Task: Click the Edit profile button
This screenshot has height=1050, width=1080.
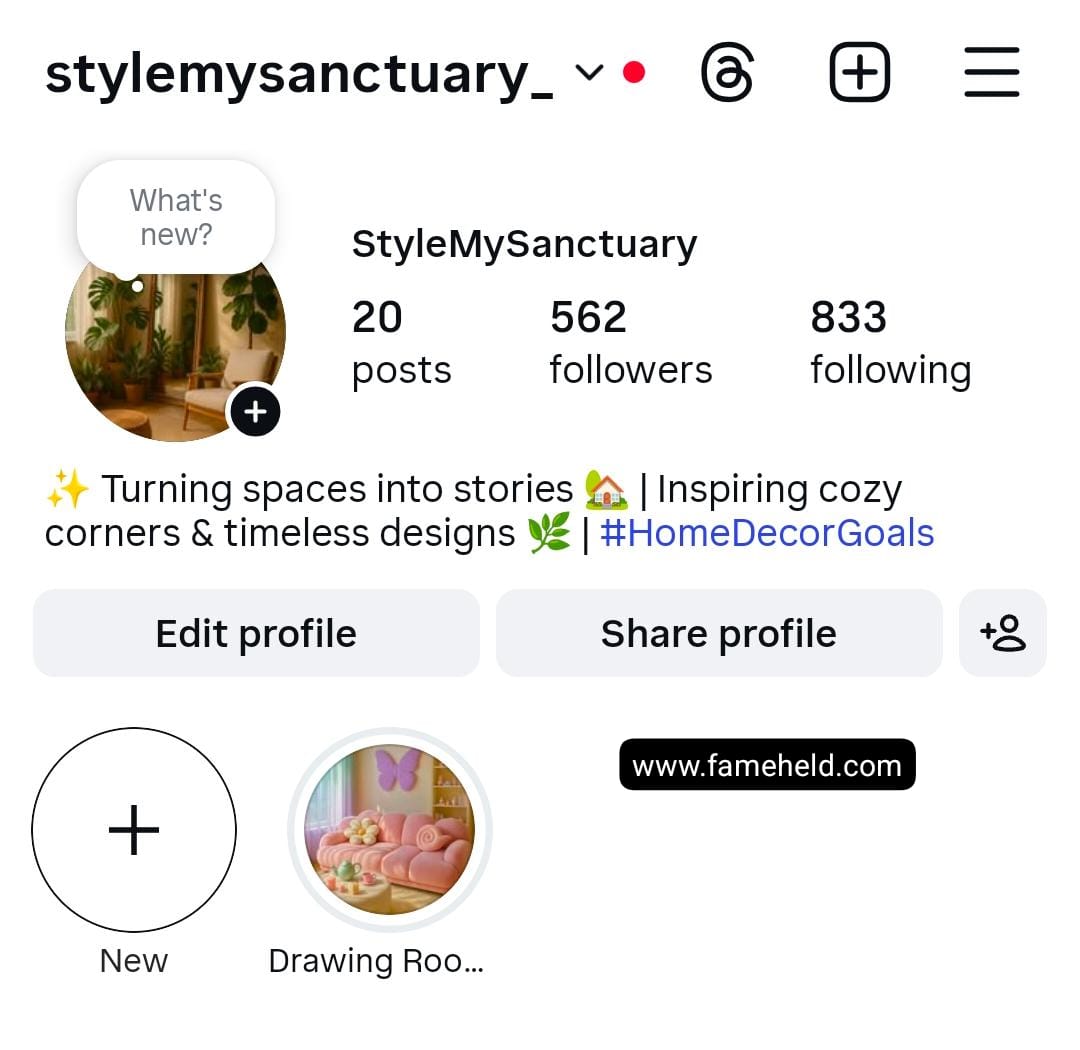Action: click(256, 633)
